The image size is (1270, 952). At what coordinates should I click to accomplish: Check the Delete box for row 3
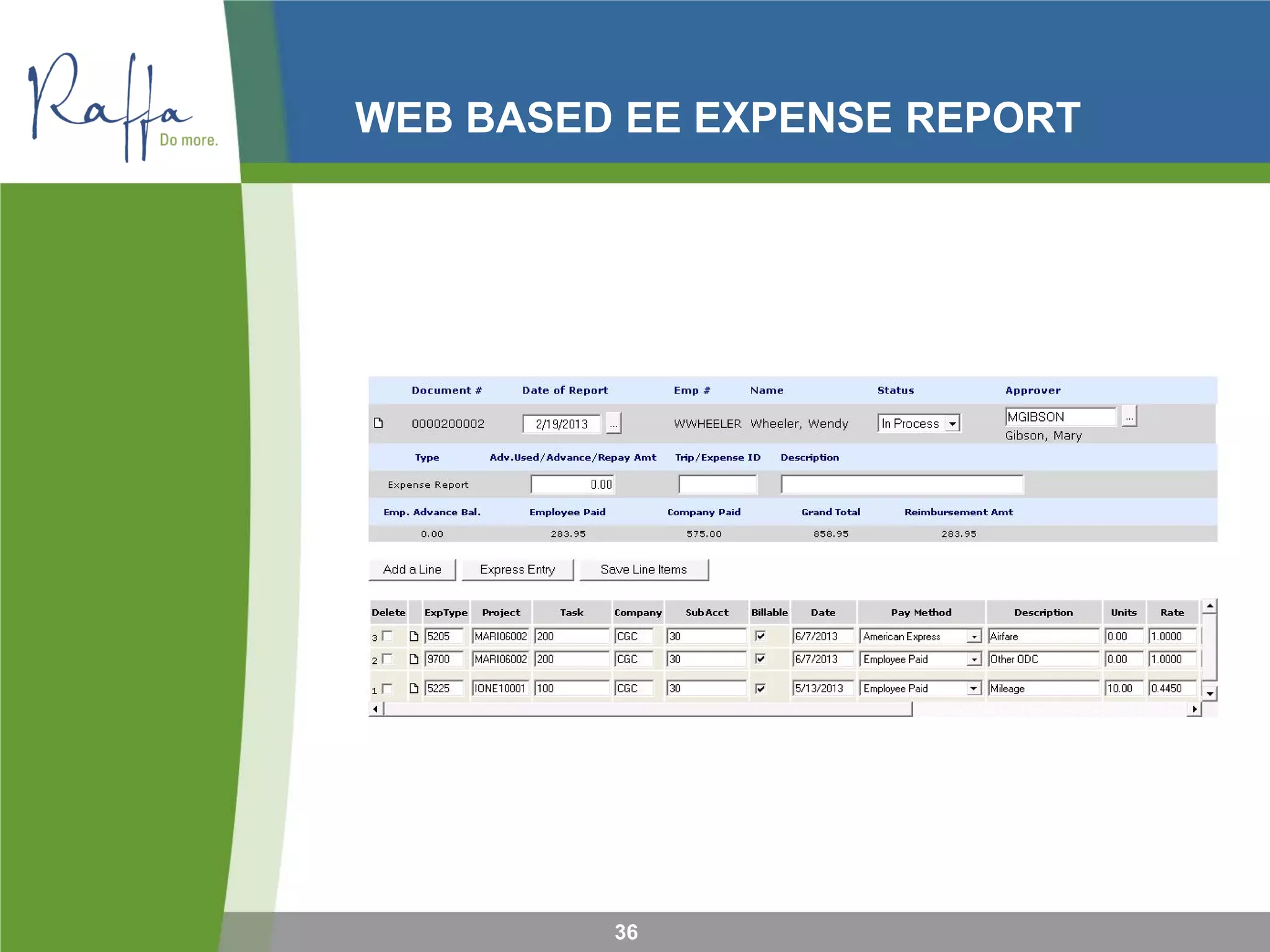coord(388,635)
